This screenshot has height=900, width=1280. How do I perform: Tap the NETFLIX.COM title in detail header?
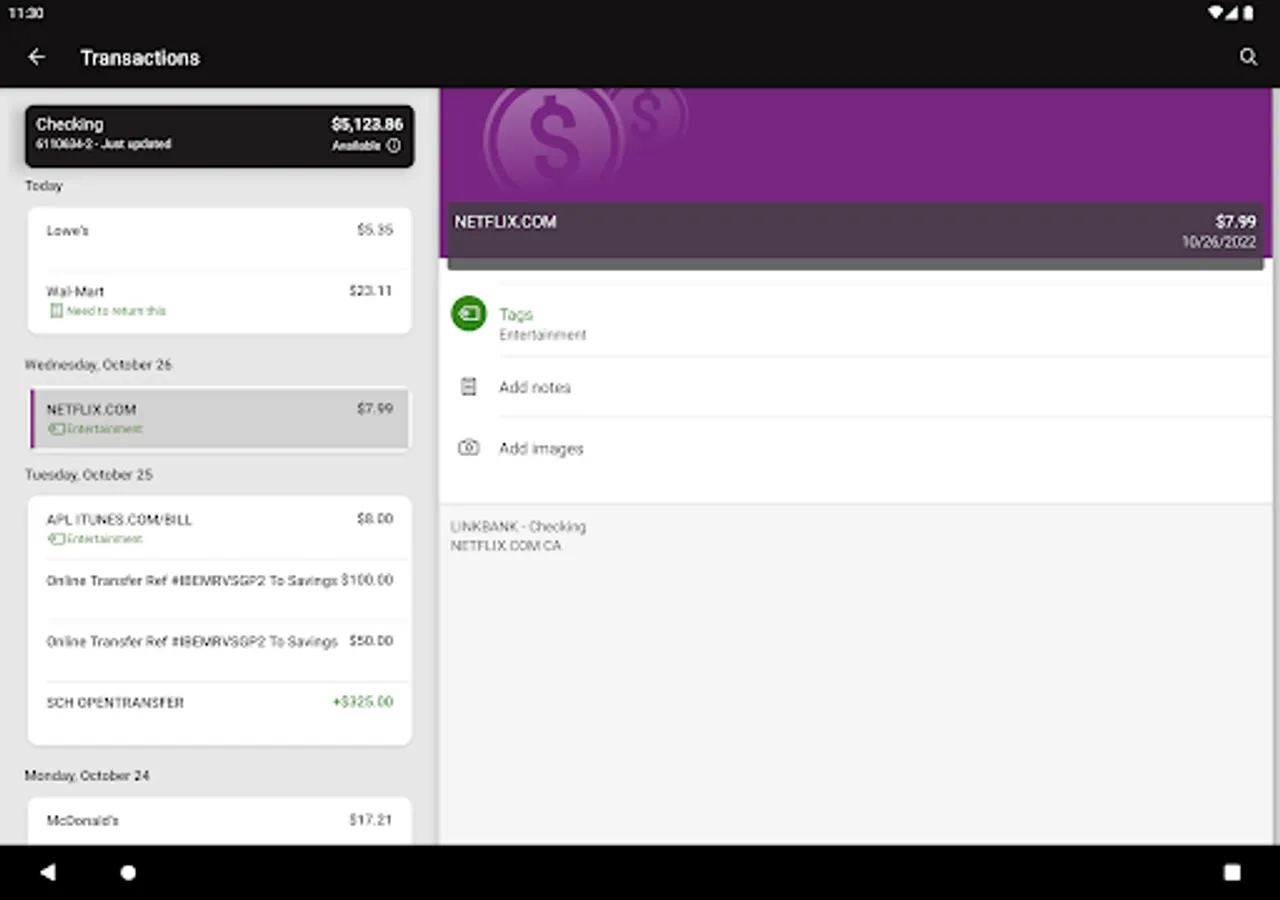[x=505, y=222]
